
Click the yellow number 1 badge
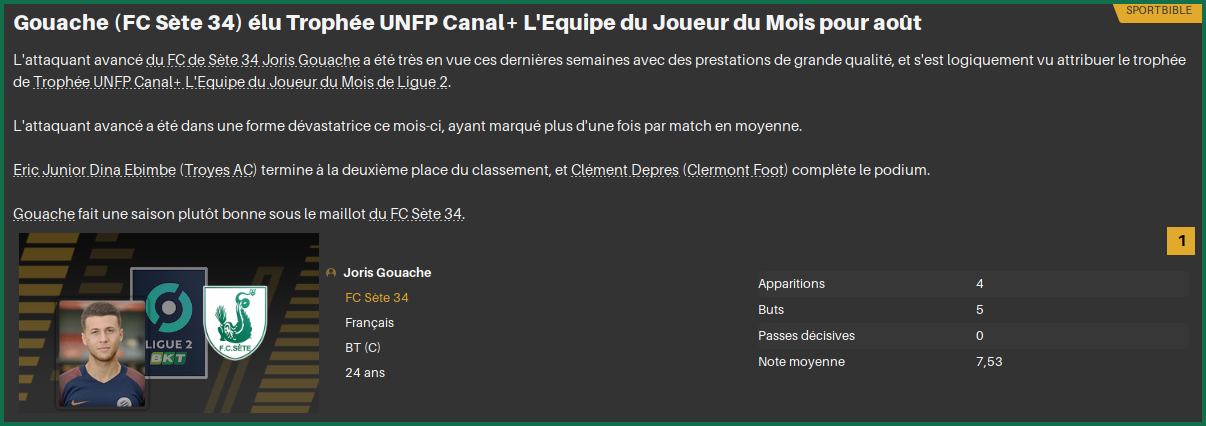point(1181,241)
